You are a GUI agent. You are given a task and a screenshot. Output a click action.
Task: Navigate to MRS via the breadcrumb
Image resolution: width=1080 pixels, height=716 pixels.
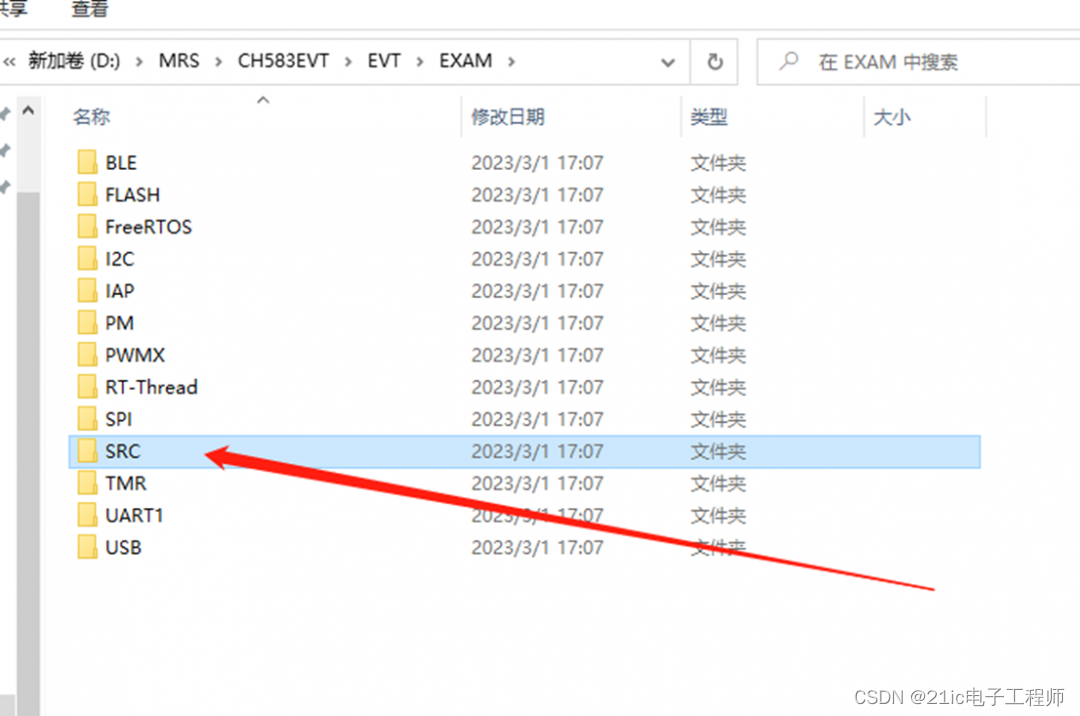(178, 60)
